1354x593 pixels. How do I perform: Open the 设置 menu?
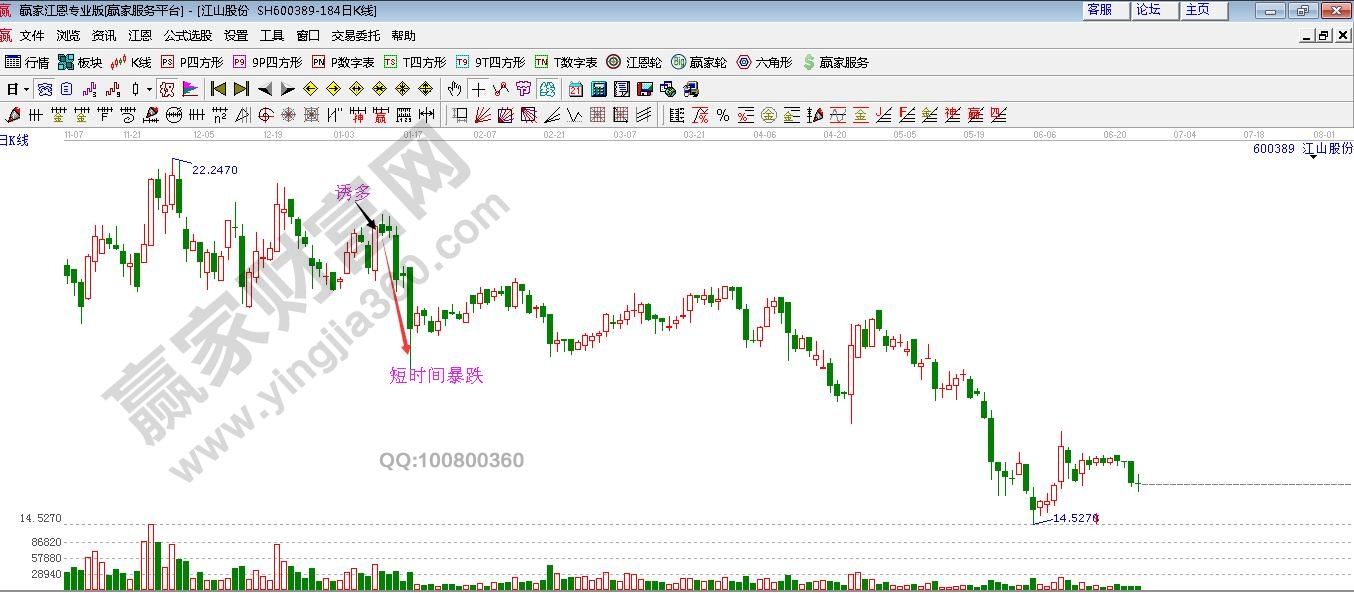point(236,36)
